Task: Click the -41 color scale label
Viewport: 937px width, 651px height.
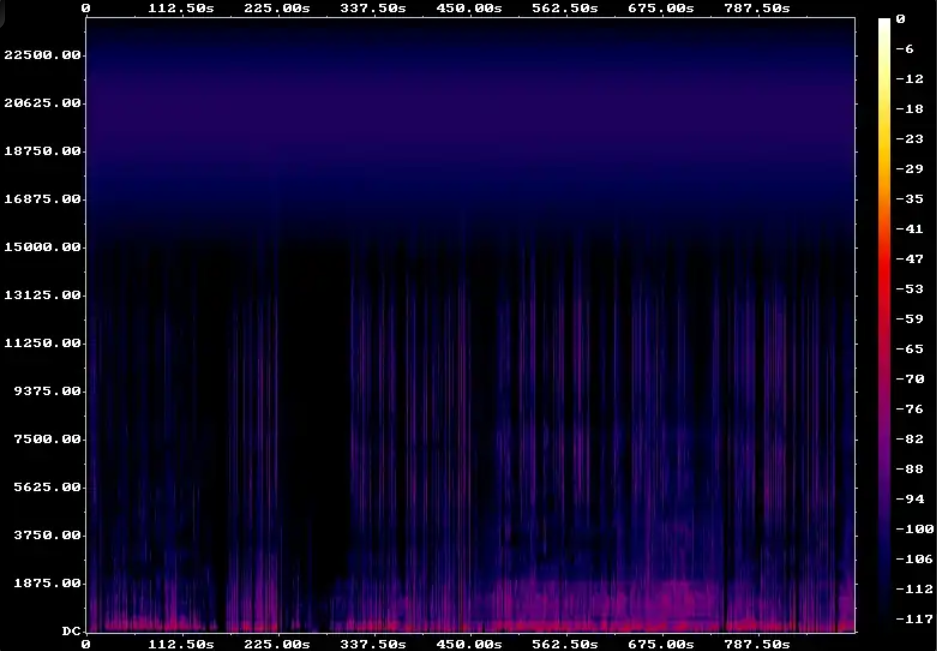Action: point(910,228)
